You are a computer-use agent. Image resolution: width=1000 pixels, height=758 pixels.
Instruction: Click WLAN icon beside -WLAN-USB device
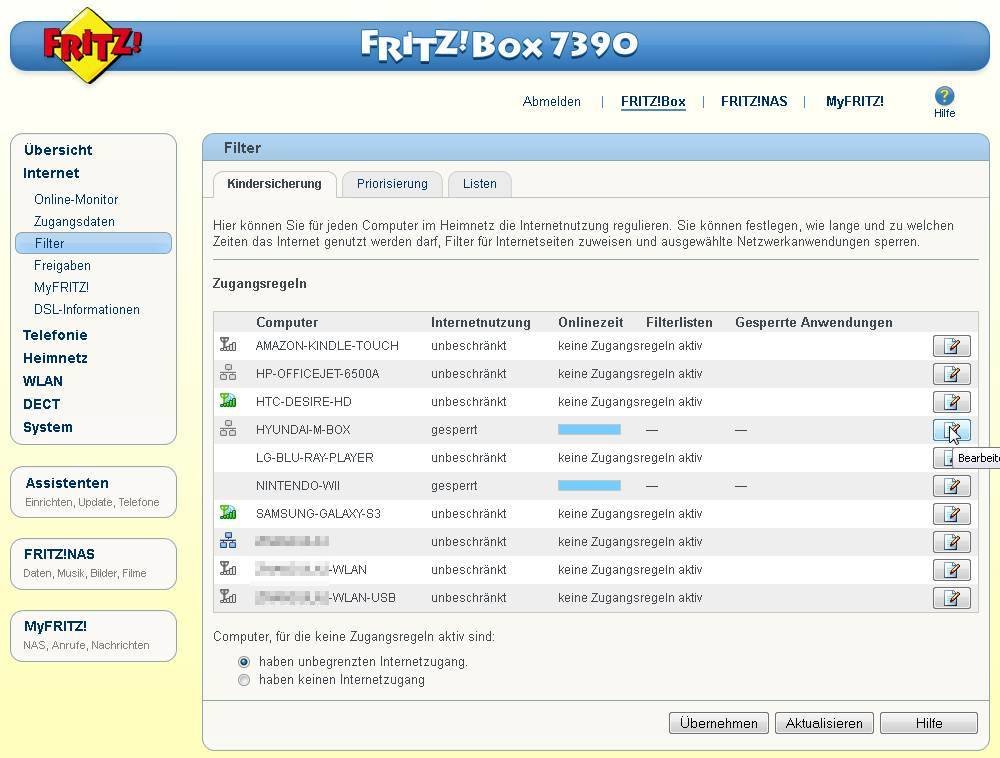(228, 597)
